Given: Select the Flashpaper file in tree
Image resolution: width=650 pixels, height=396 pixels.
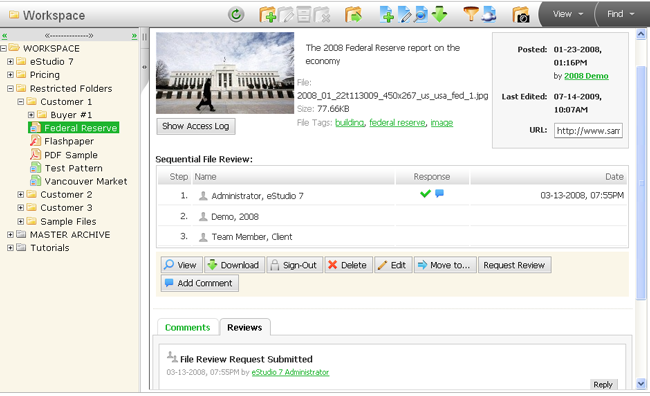Looking at the screenshot, I should click(69, 141).
